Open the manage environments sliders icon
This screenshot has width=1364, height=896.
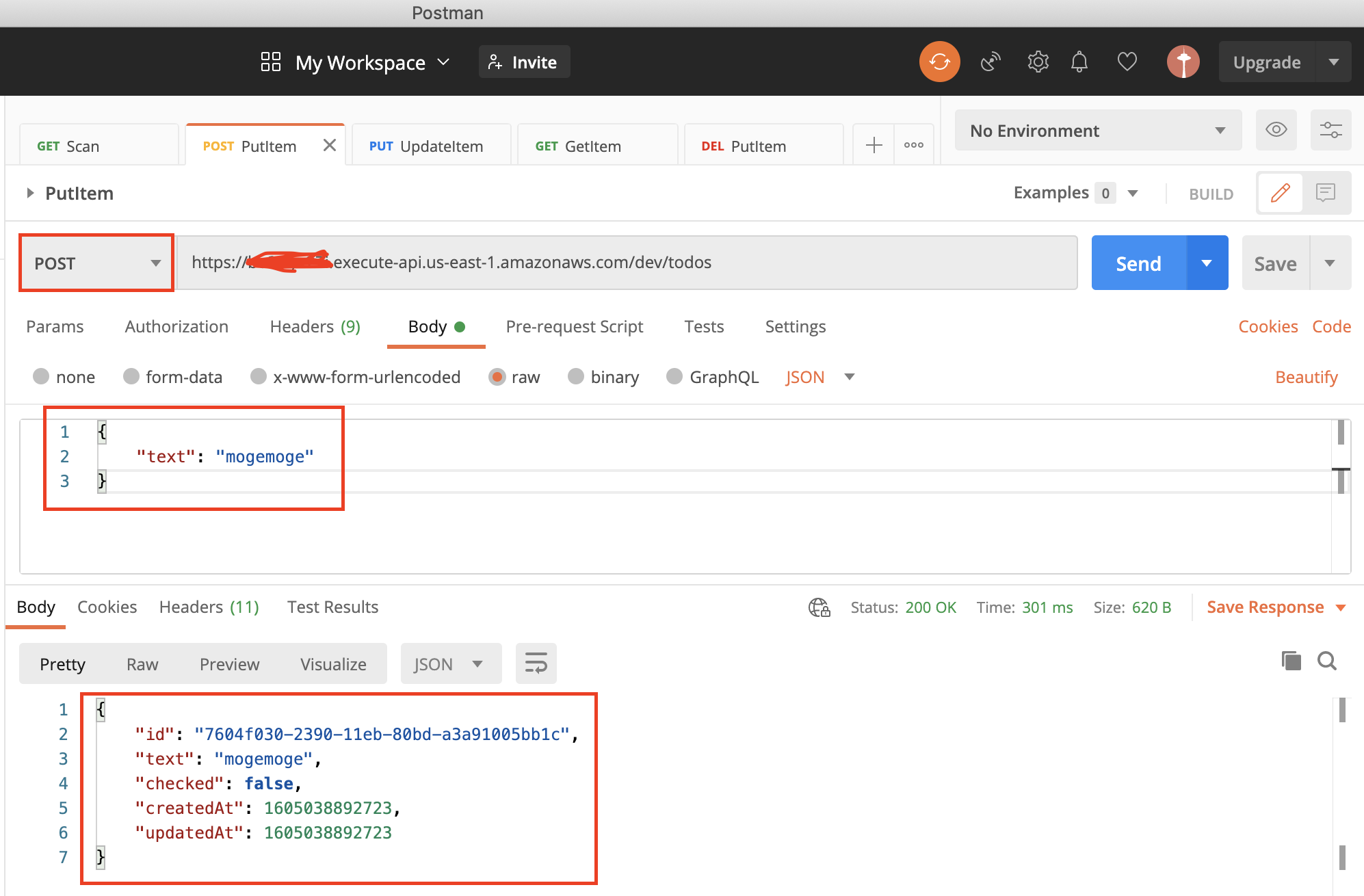point(1330,130)
